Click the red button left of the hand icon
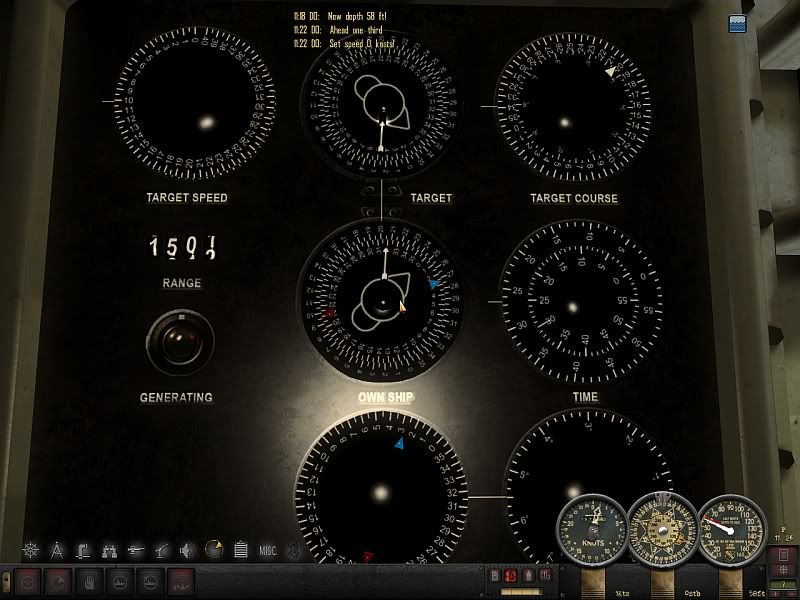The width and height of the screenshot is (800, 600). (x=58, y=581)
